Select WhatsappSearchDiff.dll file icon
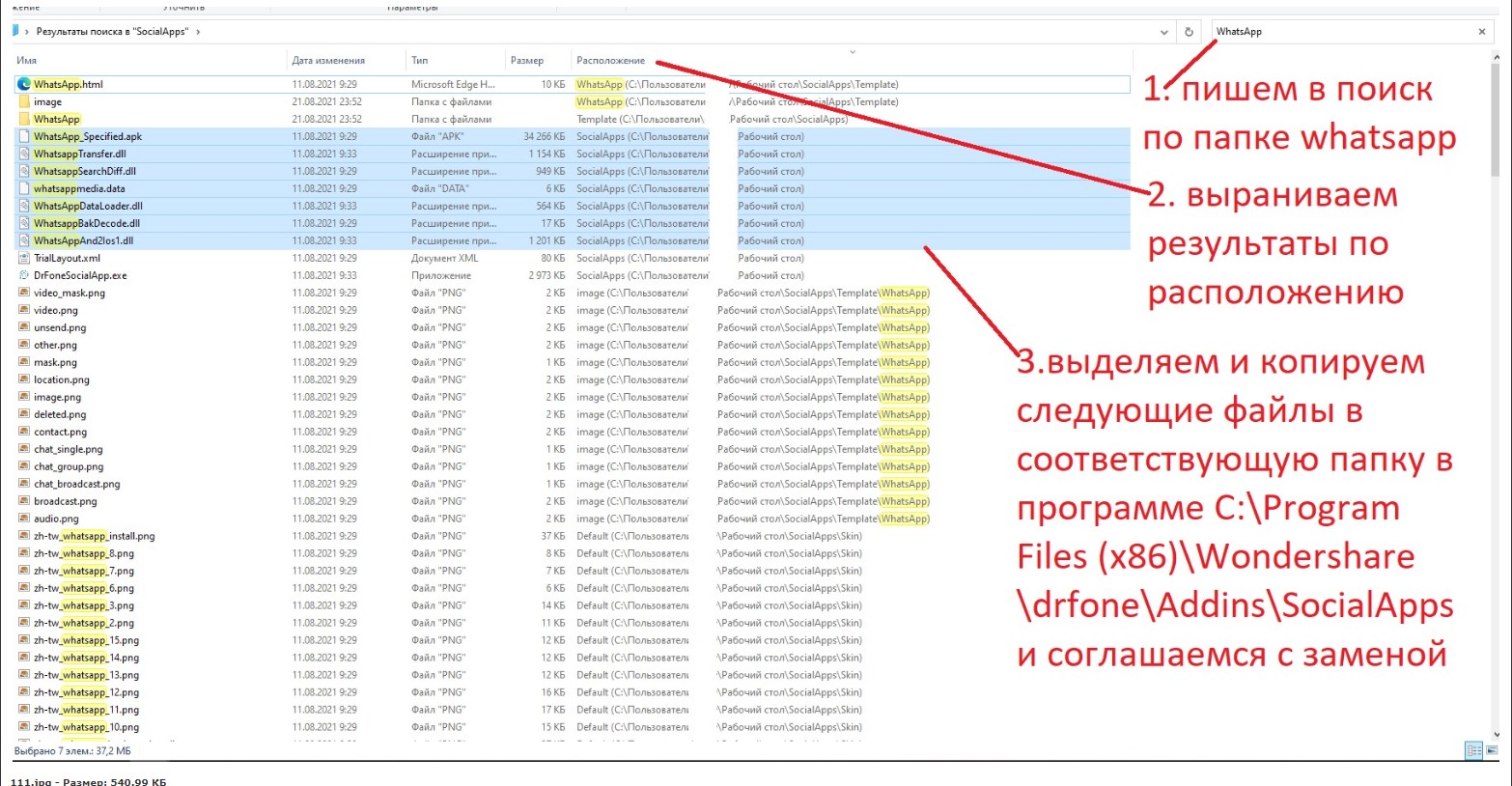The width and height of the screenshot is (1512, 786). (24, 171)
